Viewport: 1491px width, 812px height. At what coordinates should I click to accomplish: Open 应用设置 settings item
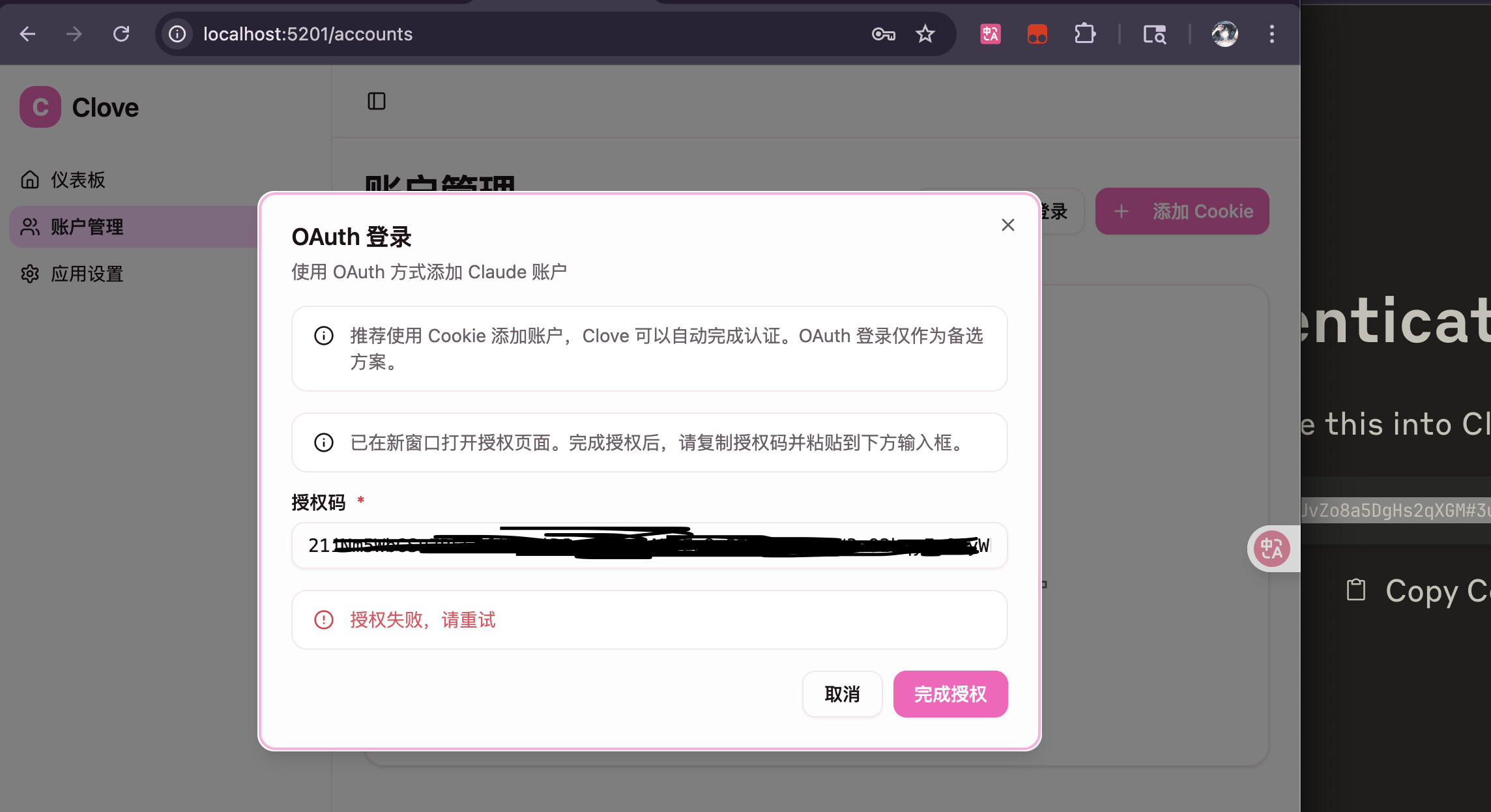click(x=87, y=274)
